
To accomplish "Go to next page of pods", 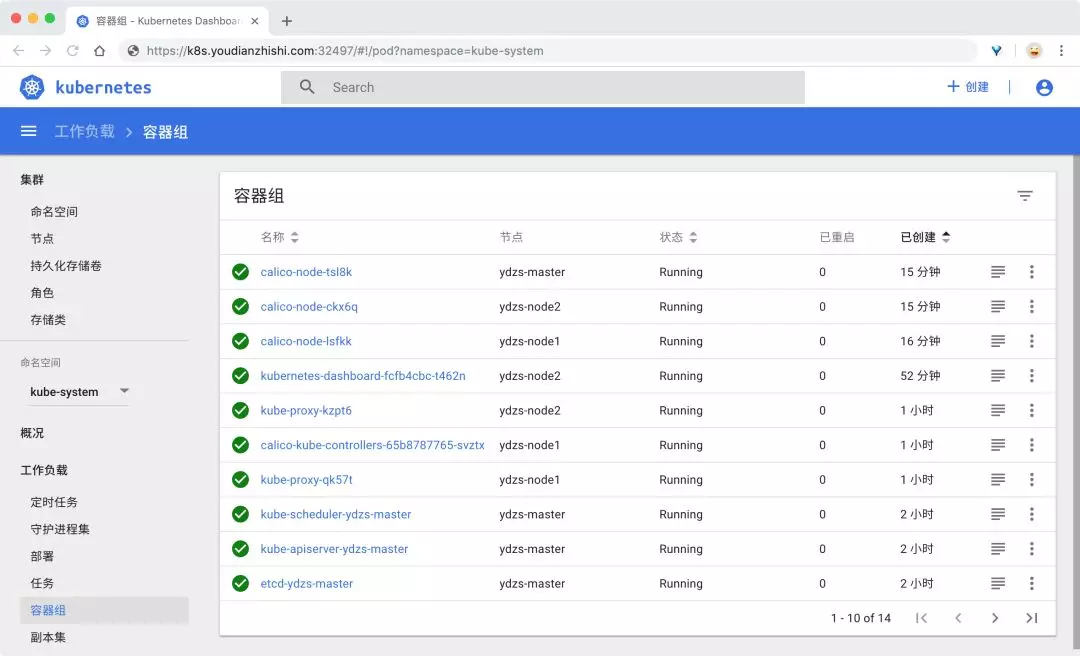I will point(995,618).
